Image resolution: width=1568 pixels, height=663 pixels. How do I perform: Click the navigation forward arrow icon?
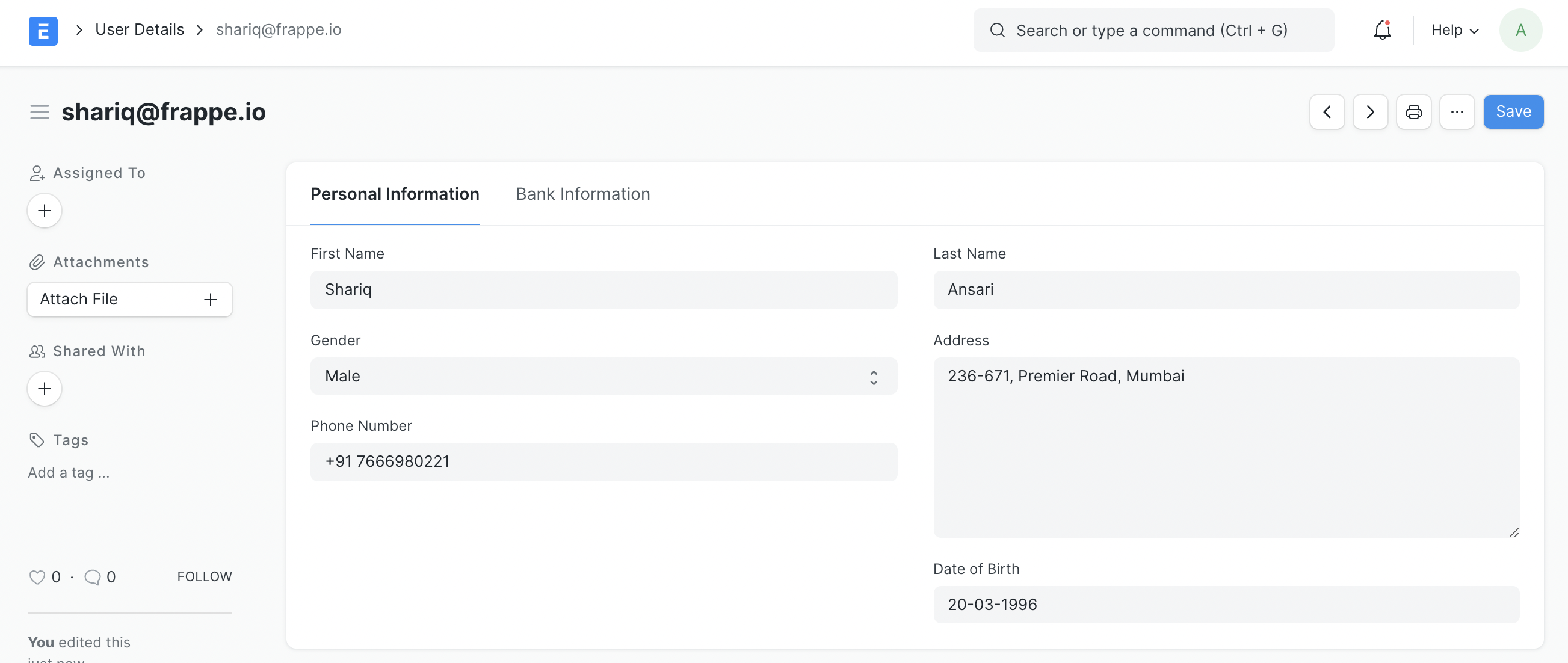click(x=1370, y=111)
